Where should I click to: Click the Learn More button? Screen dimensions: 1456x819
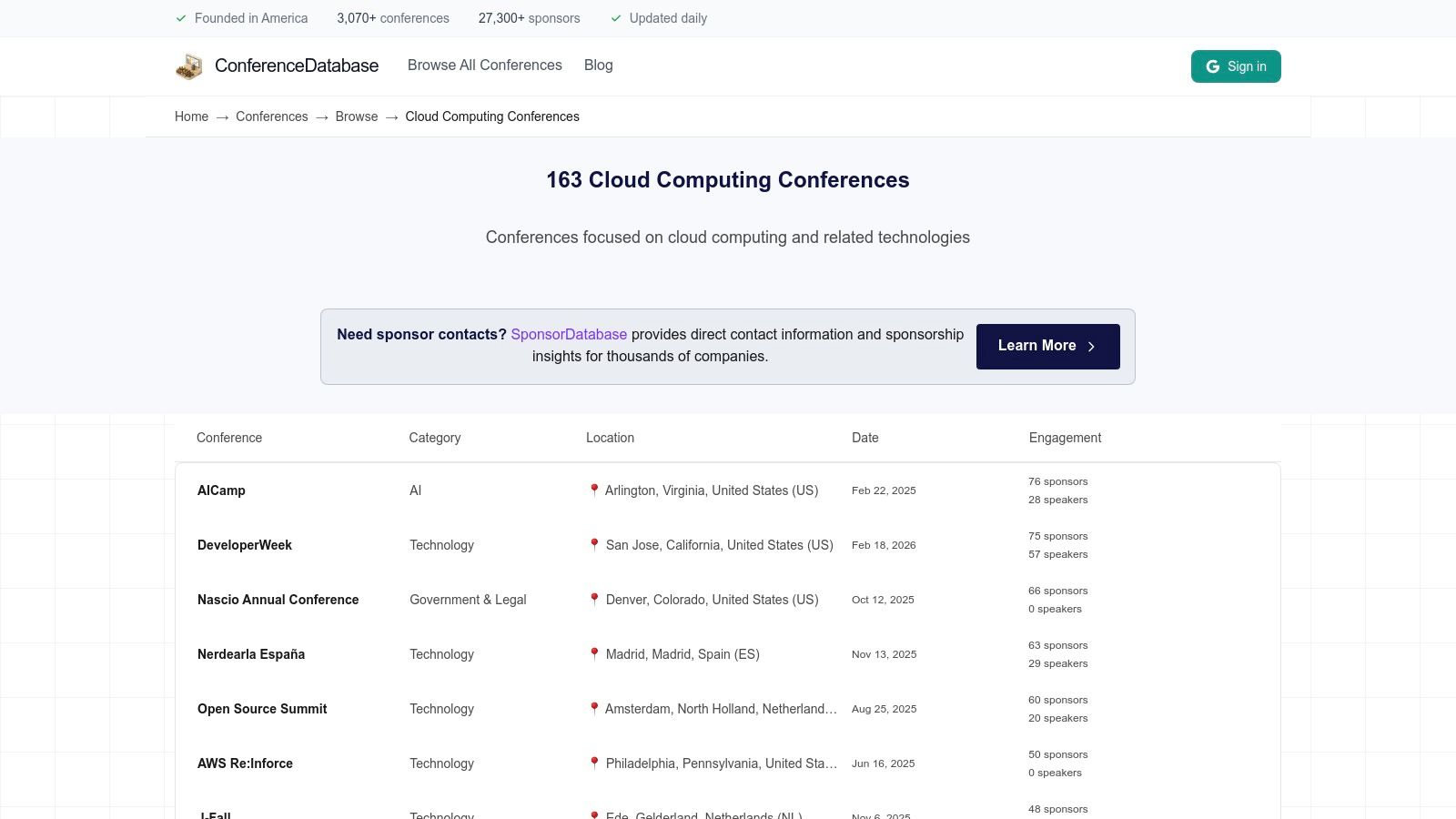1048,347
